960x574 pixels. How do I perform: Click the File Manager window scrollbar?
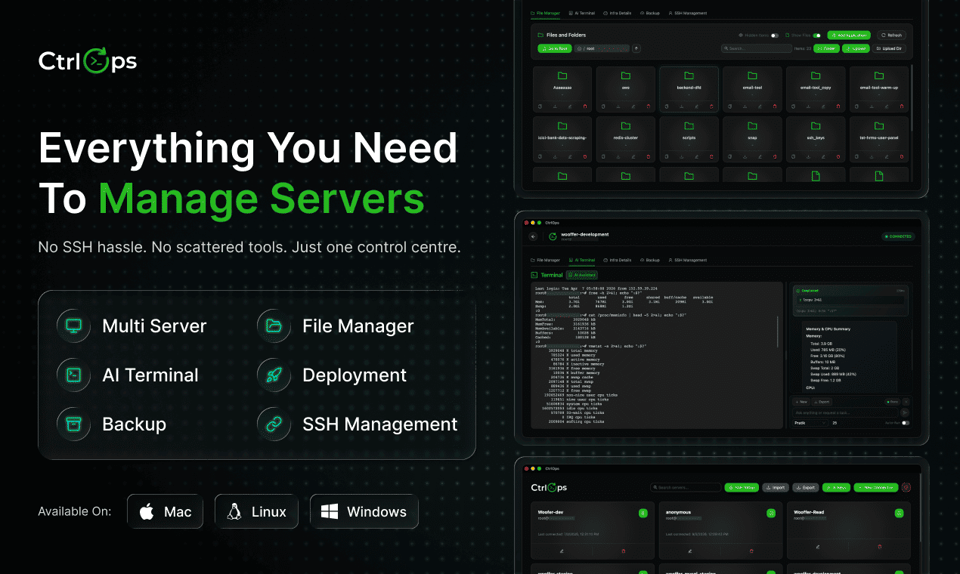click(x=912, y=98)
